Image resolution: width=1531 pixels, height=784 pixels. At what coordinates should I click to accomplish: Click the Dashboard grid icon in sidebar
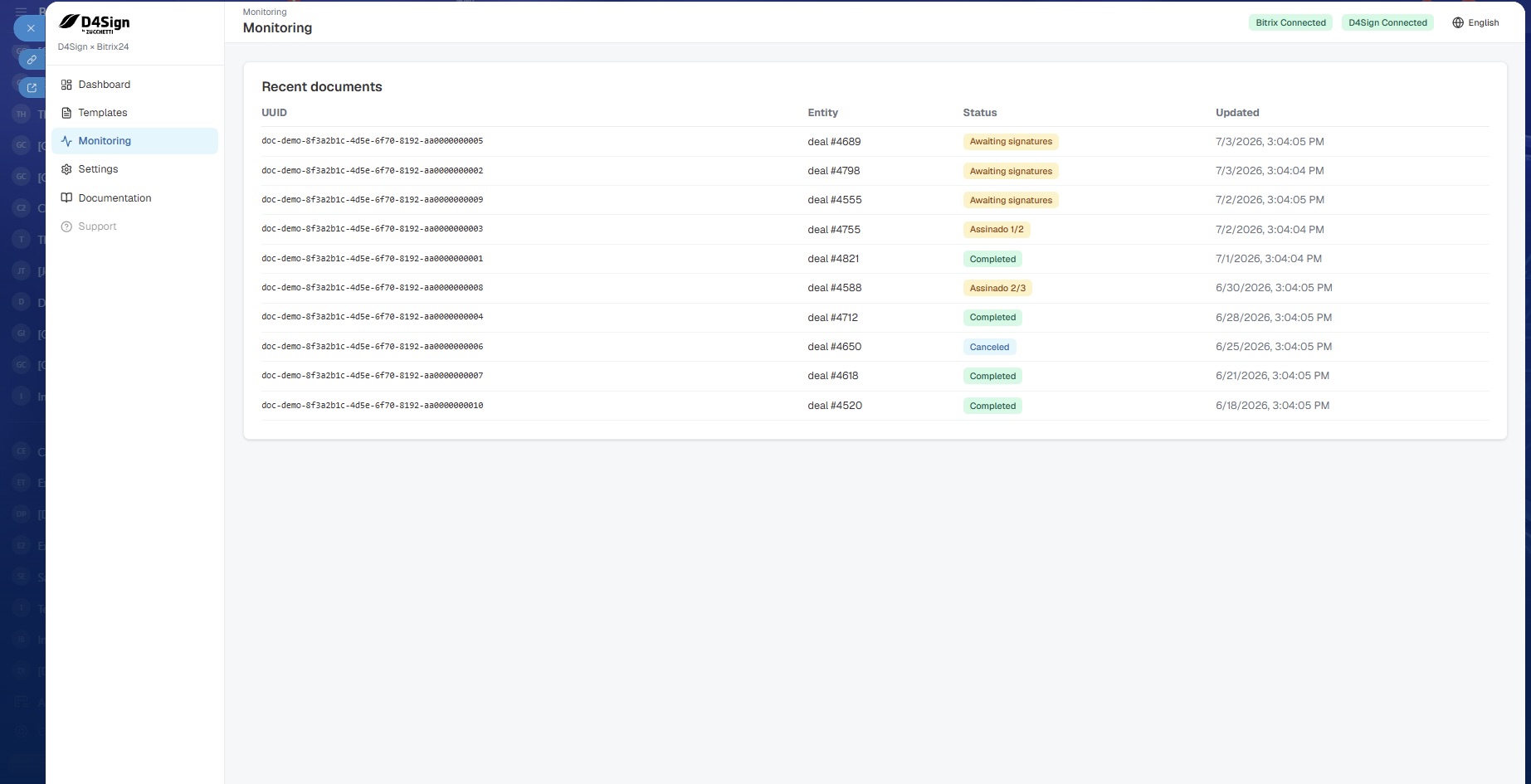tap(66, 85)
